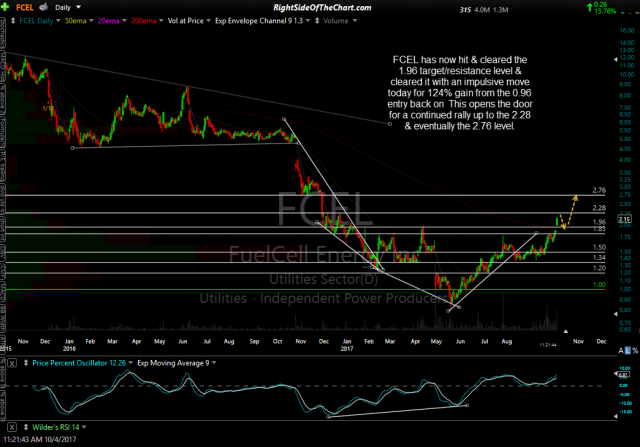Close the Price Percent Oscillator panel with X
The image size is (640, 447).
coord(12,363)
